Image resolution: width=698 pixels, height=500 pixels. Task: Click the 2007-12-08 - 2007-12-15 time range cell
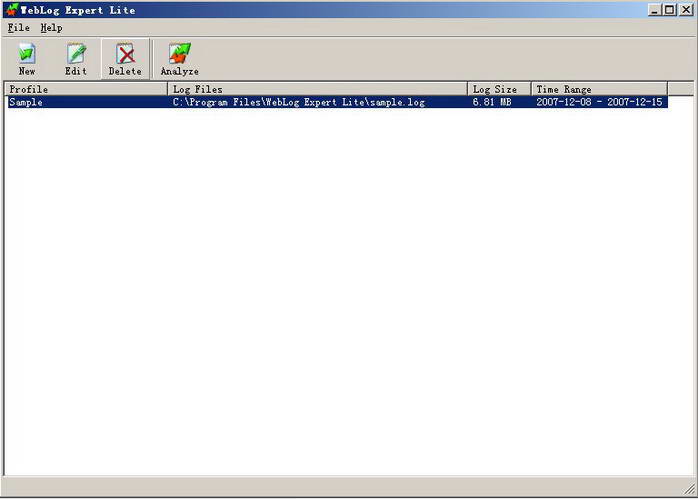599,102
